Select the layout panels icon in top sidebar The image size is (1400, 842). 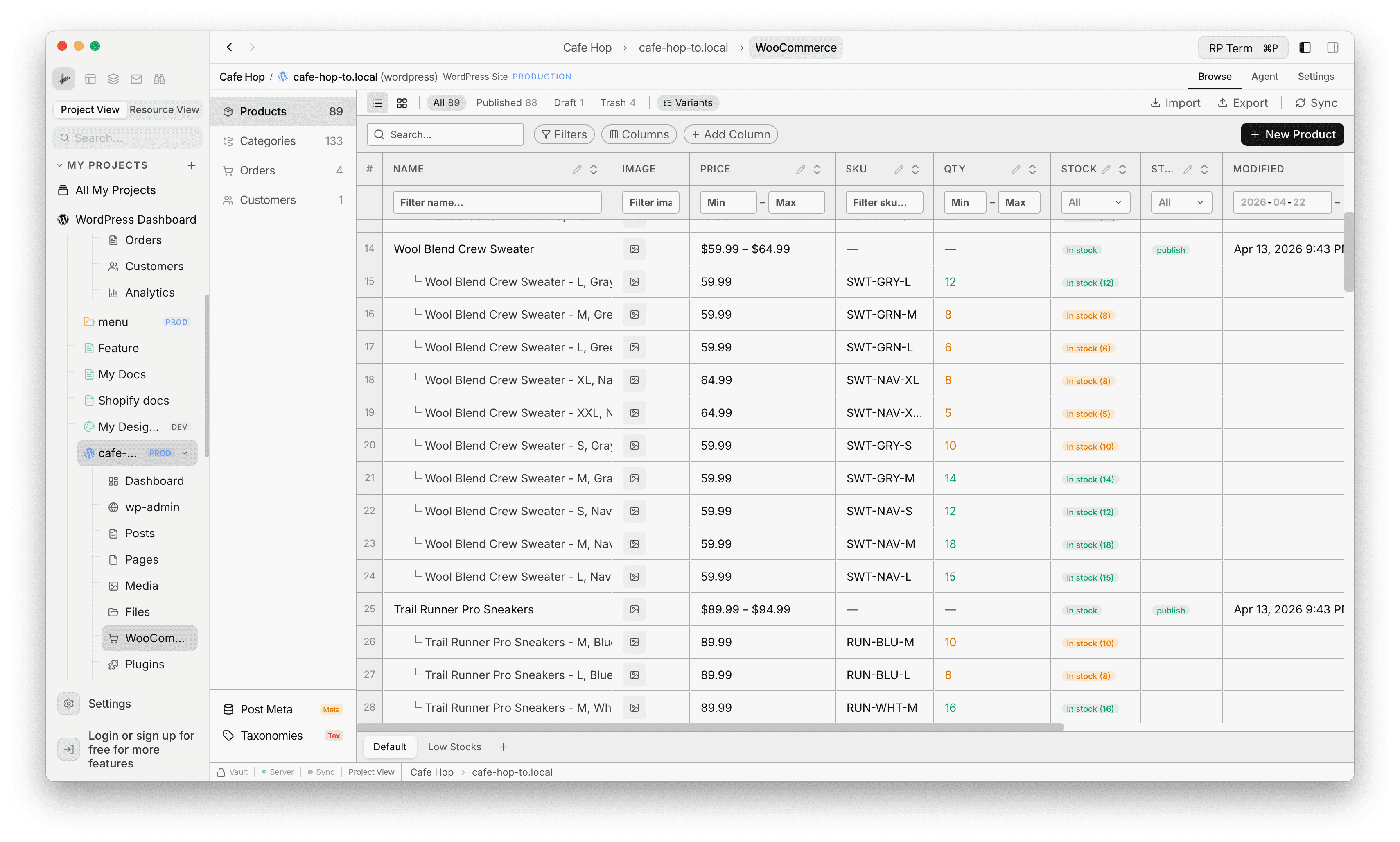click(90, 78)
